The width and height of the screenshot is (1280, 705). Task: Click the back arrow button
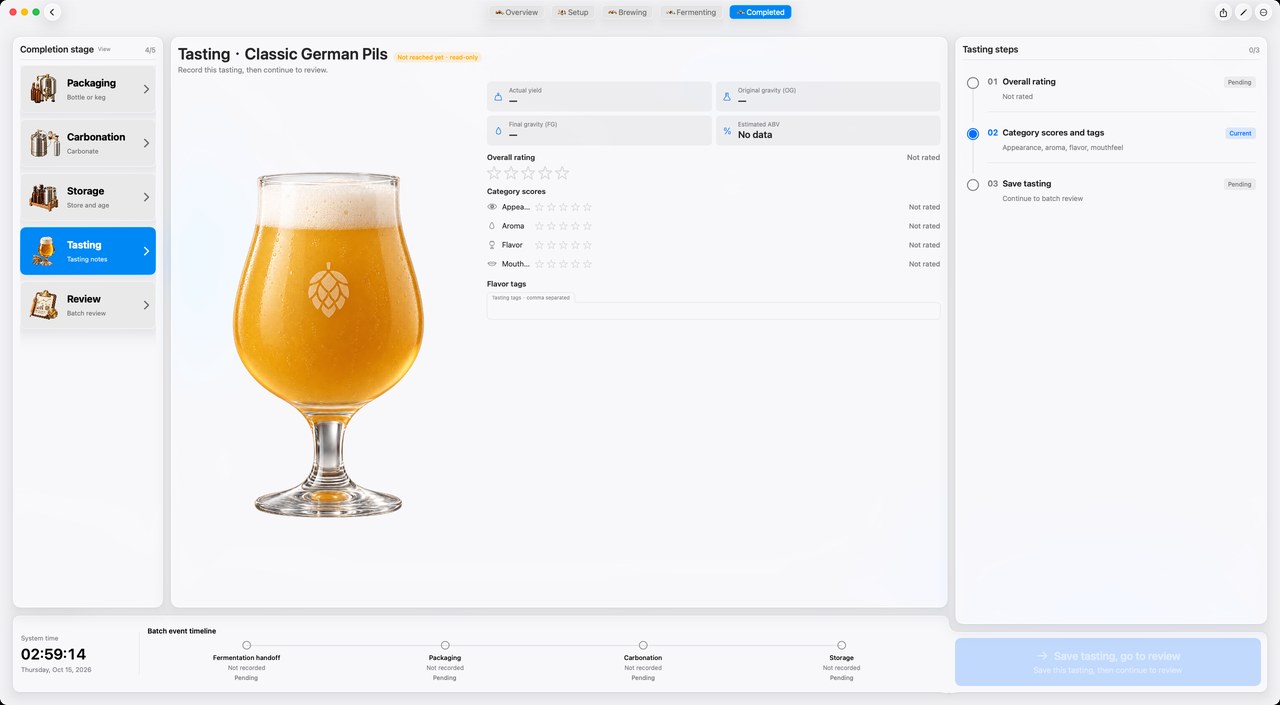pyautogui.click(x=52, y=12)
